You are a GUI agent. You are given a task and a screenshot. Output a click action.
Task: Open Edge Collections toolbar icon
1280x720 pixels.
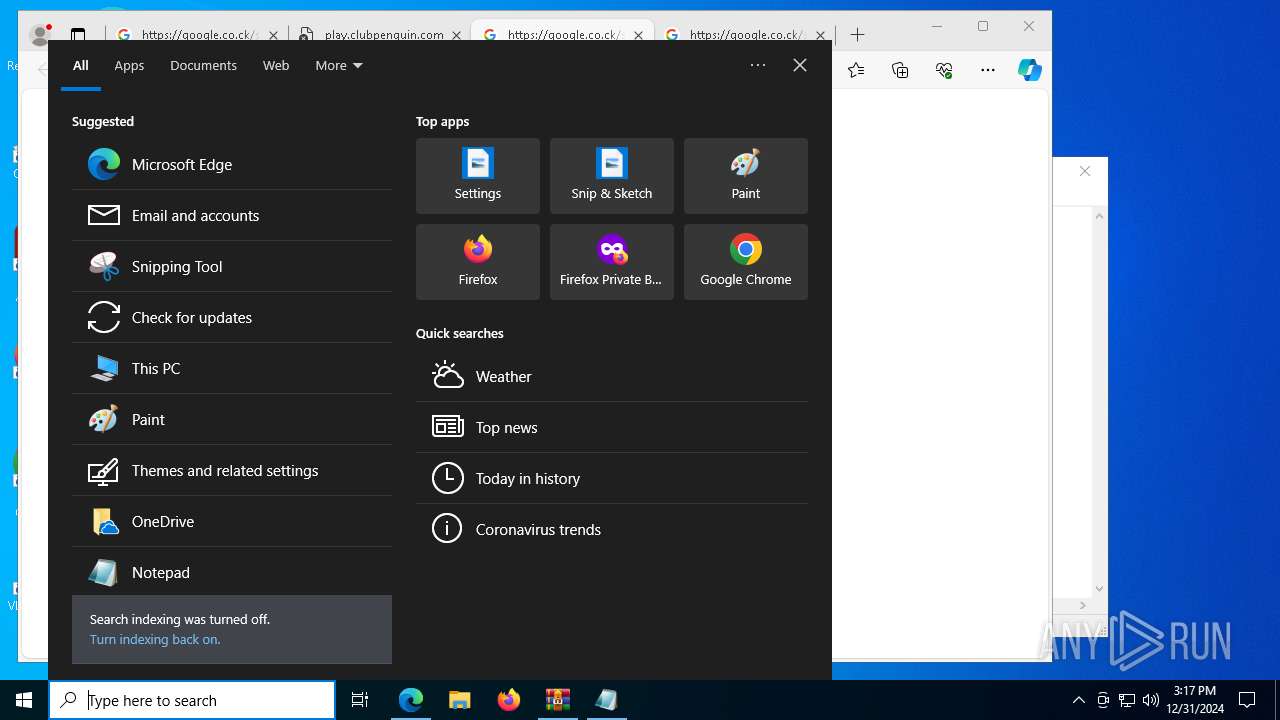[900, 70]
